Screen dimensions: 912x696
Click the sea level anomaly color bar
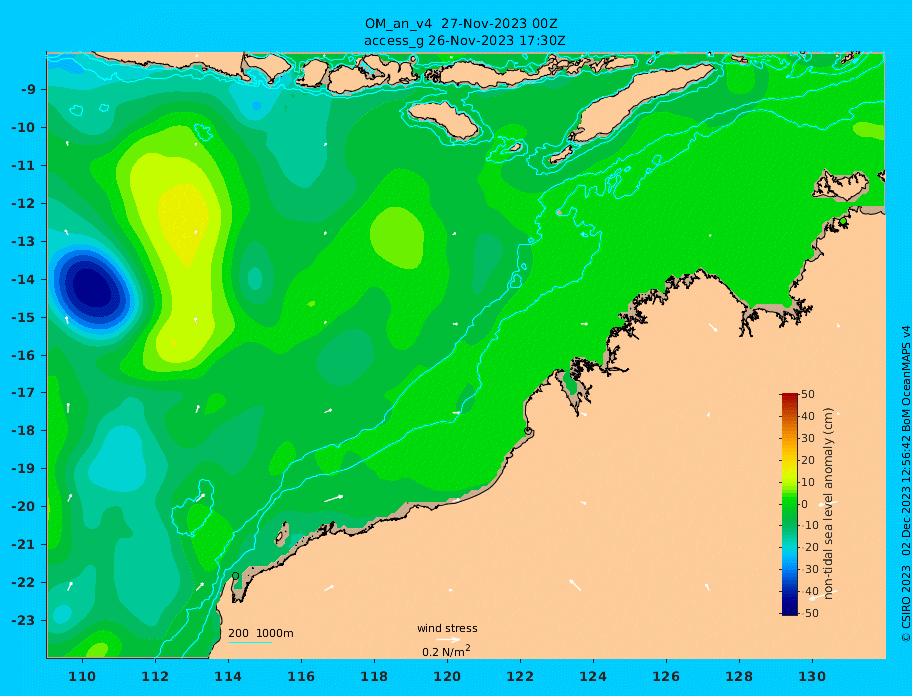click(790, 504)
